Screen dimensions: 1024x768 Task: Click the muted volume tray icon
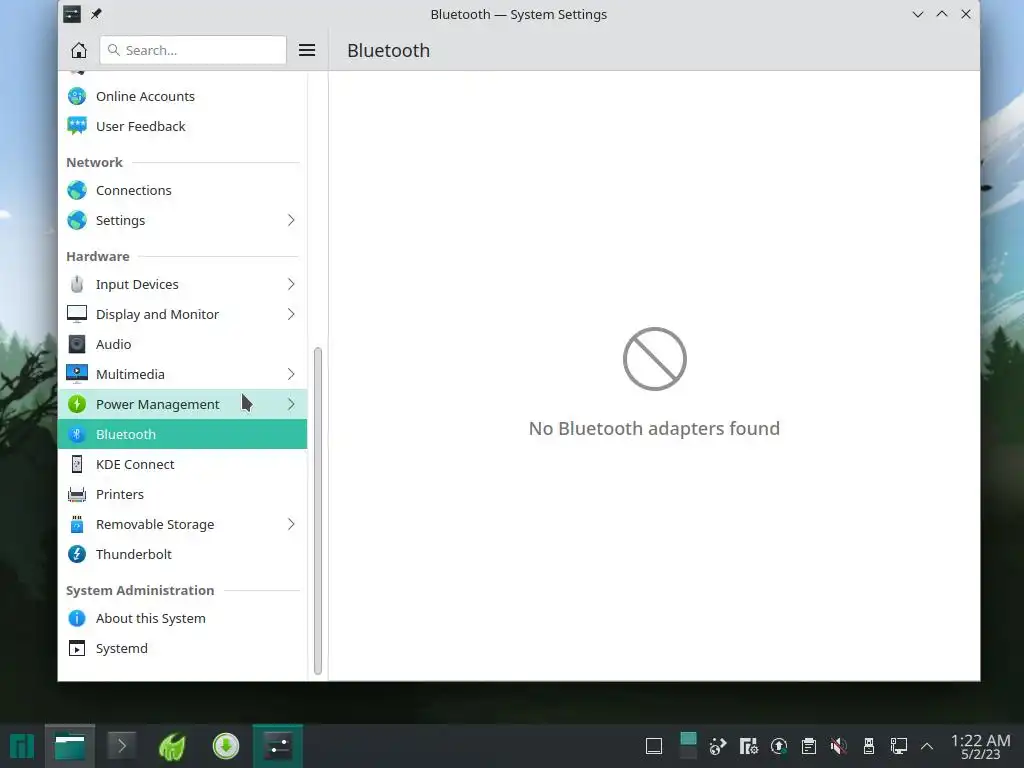839,746
